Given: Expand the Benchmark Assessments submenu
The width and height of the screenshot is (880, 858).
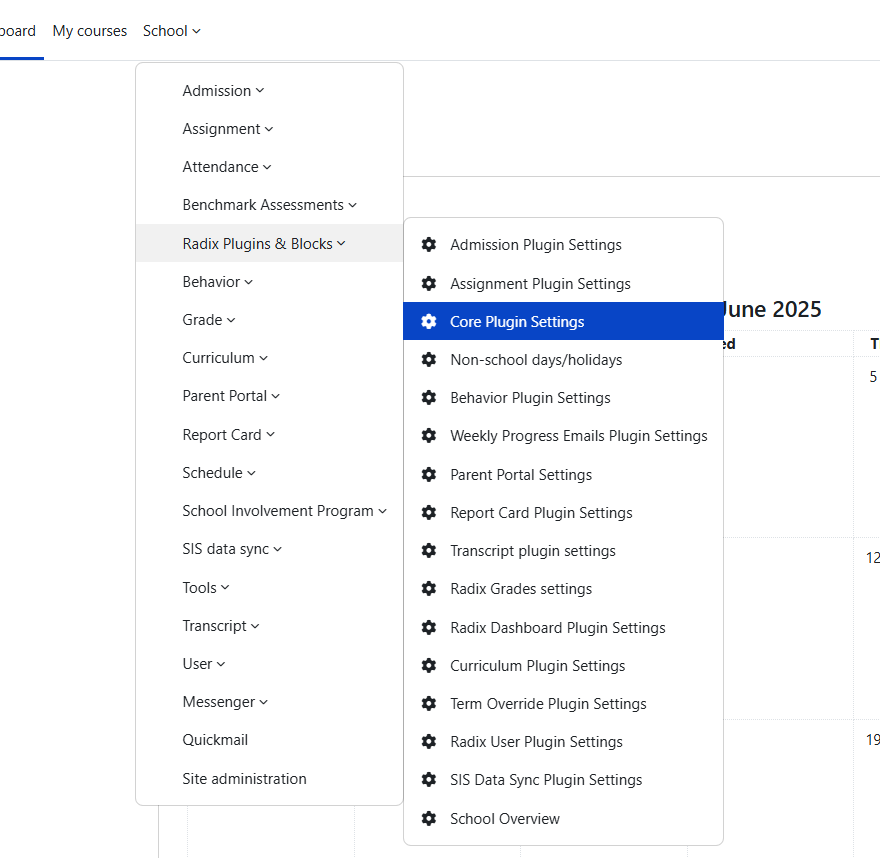Looking at the screenshot, I should [x=269, y=205].
